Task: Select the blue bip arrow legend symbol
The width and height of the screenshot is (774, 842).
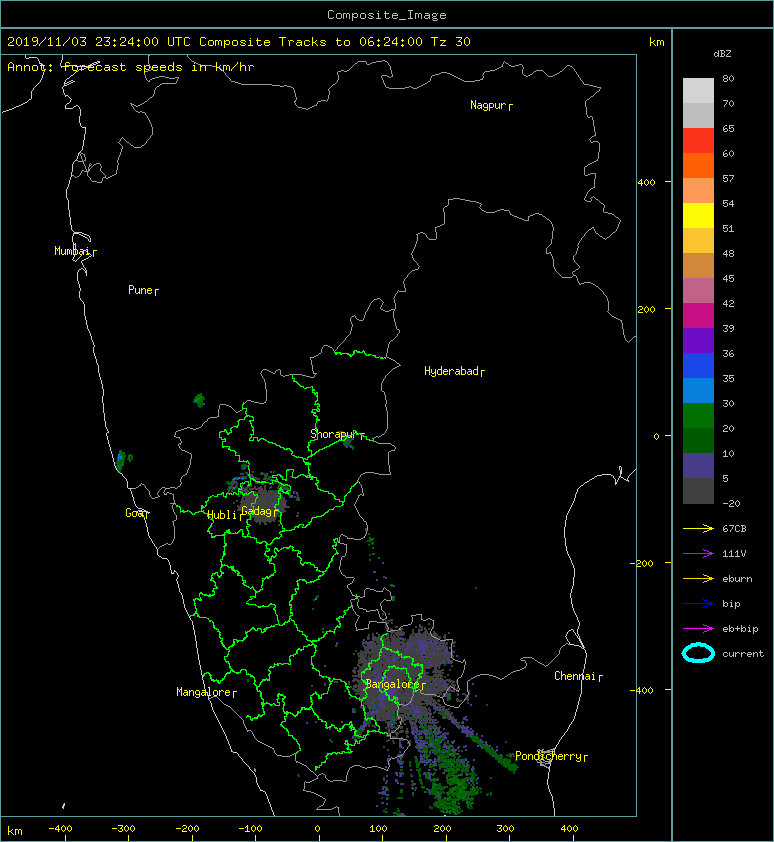Action: [x=698, y=604]
